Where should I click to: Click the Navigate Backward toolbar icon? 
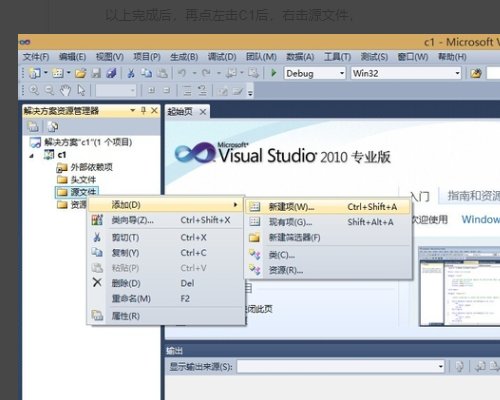[x=231, y=73]
